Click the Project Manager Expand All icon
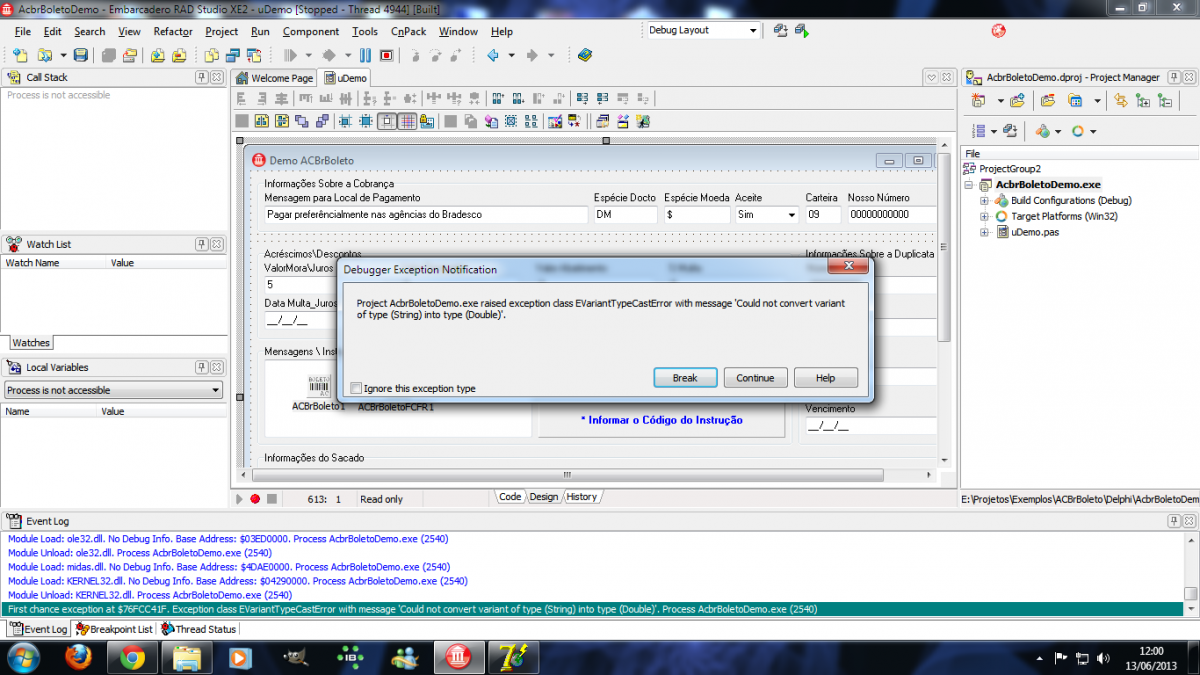The image size is (1200, 675). click(x=1142, y=100)
